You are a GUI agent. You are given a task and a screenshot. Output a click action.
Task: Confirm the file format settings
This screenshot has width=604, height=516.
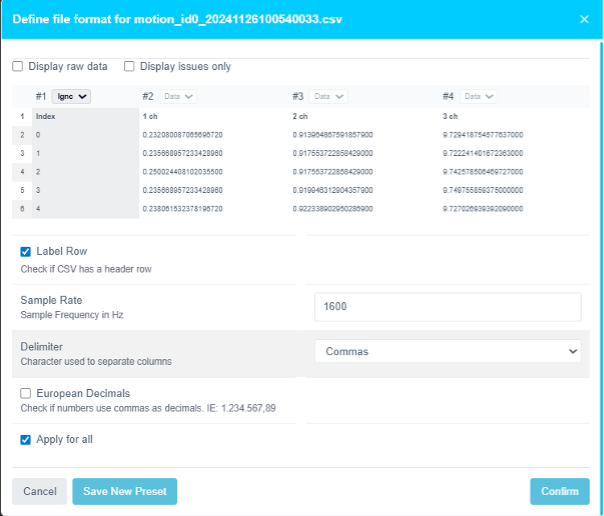(x=559, y=491)
